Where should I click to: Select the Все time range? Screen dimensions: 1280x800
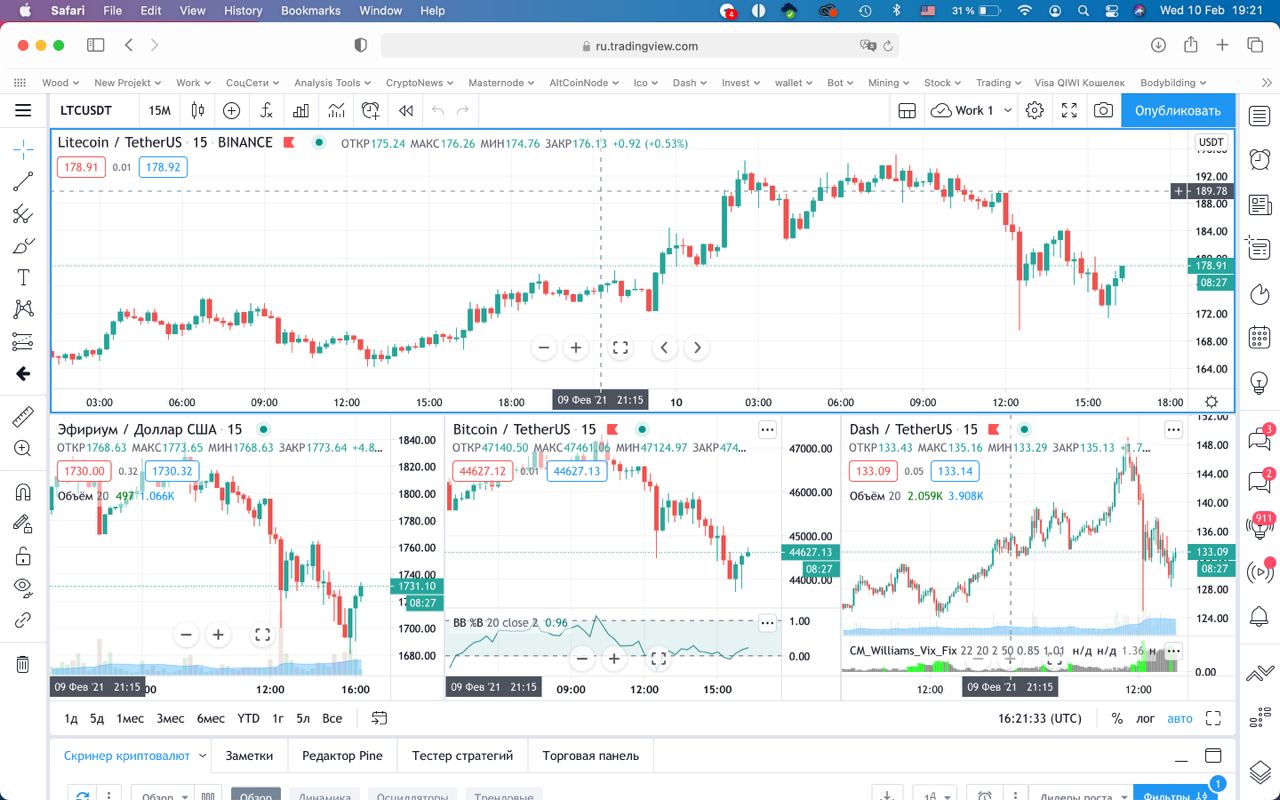coord(332,718)
